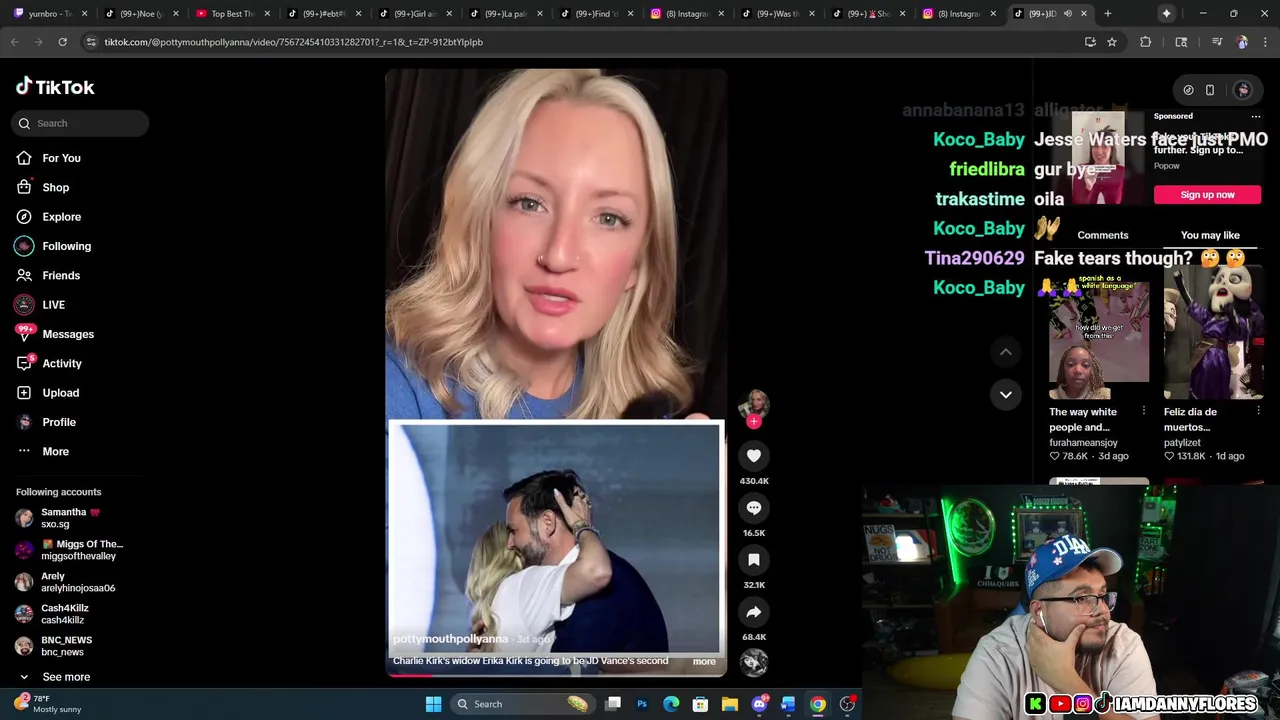1280x720 pixels.
Task: Click the TikTok search field
Action: point(81,123)
